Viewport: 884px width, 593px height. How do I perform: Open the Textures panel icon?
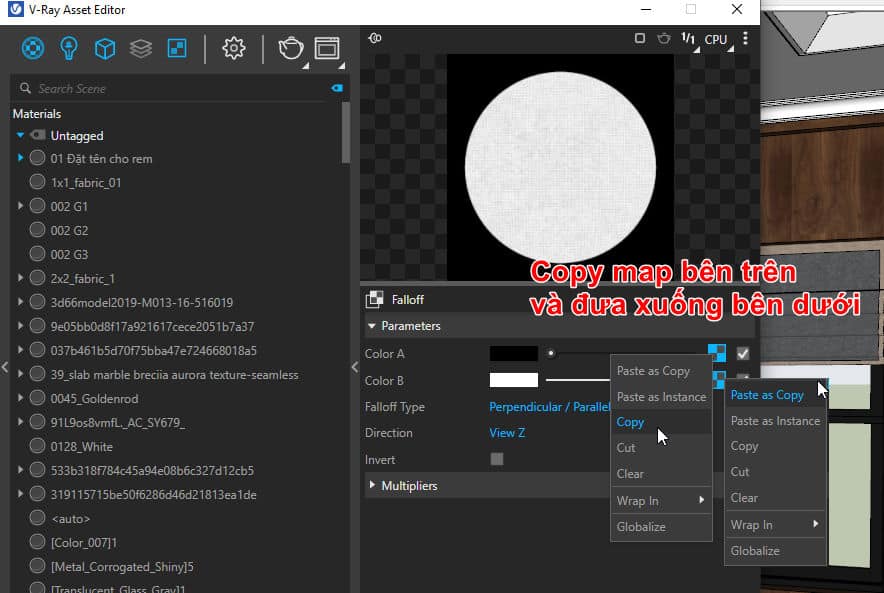pos(177,48)
